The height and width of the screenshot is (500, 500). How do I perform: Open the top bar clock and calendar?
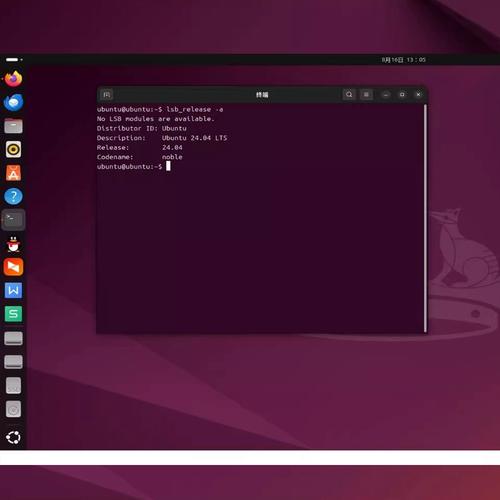404,60
